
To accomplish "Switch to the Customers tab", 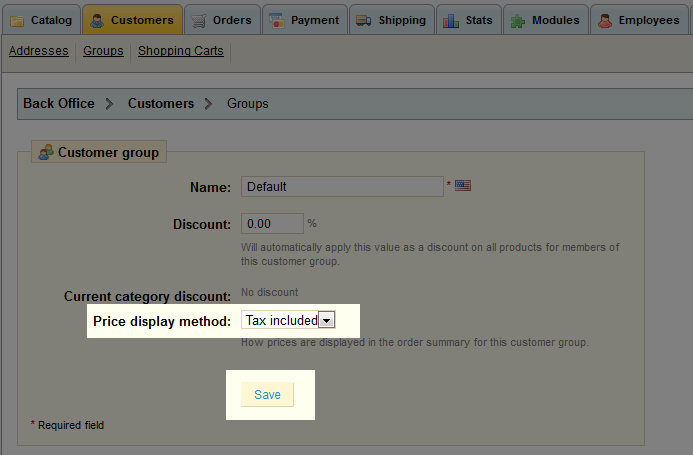I will click(132, 20).
